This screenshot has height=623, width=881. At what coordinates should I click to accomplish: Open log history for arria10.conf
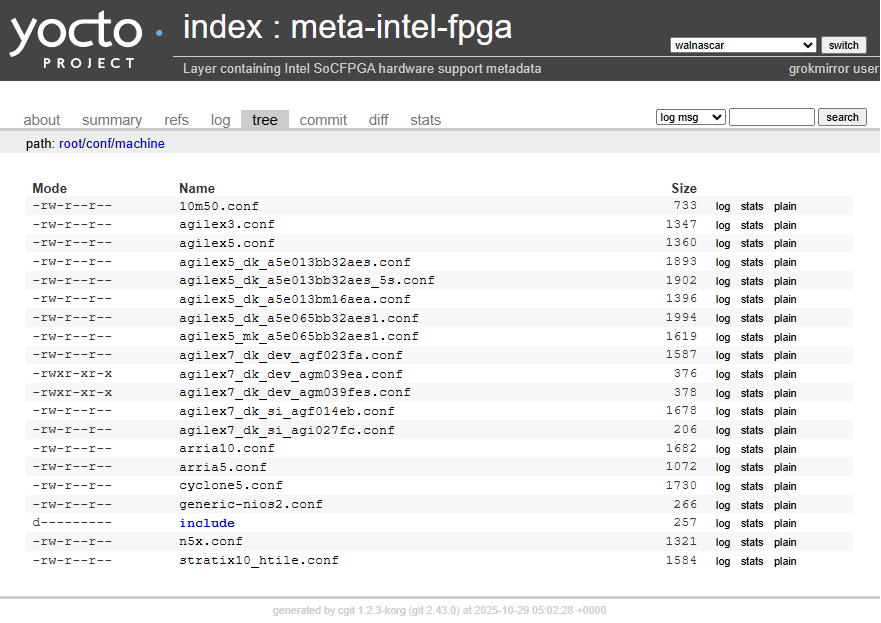pyautogui.click(x=723, y=448)
